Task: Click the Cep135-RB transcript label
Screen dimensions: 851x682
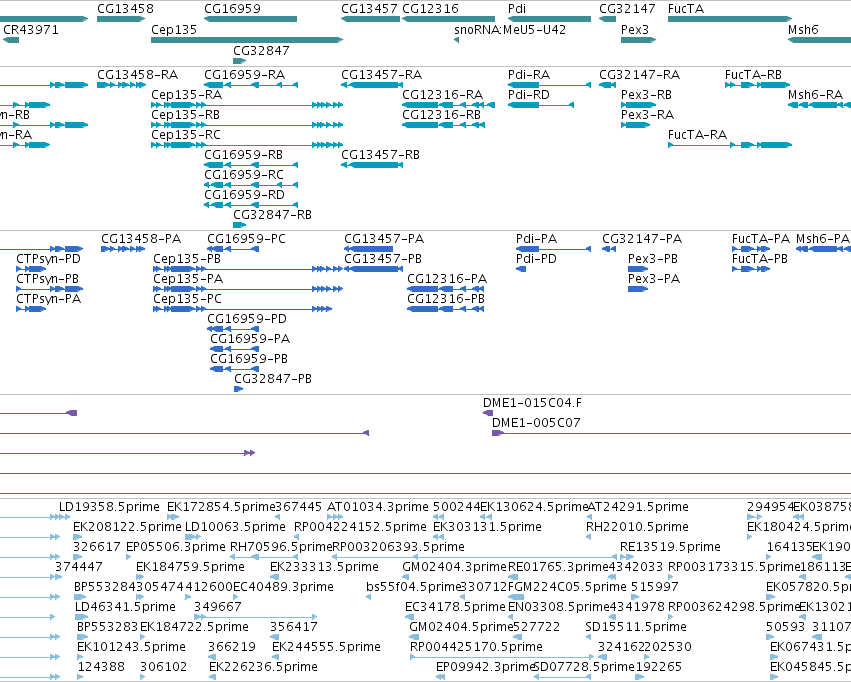Action: [x=185, y=114]
